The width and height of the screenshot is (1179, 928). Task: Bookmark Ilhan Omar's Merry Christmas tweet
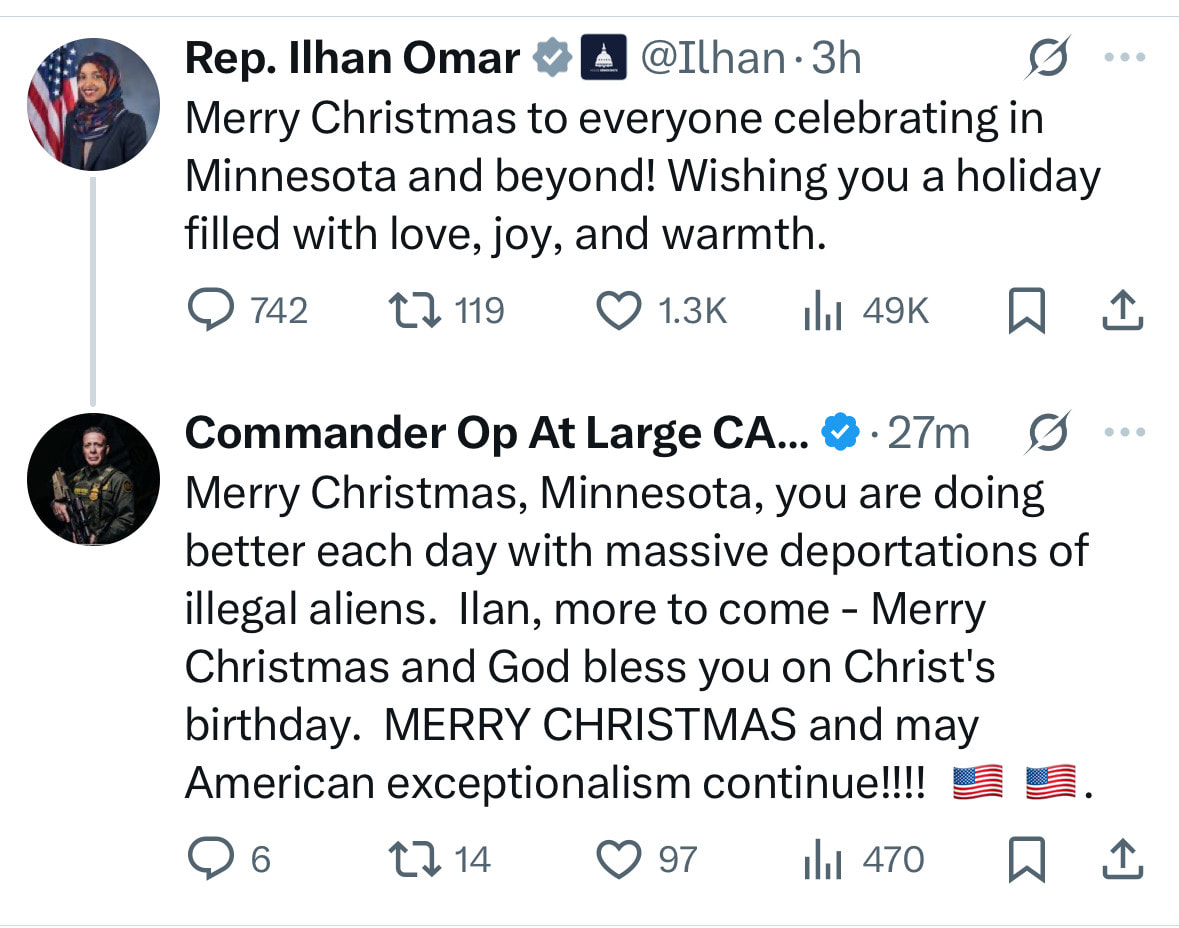1027,311
